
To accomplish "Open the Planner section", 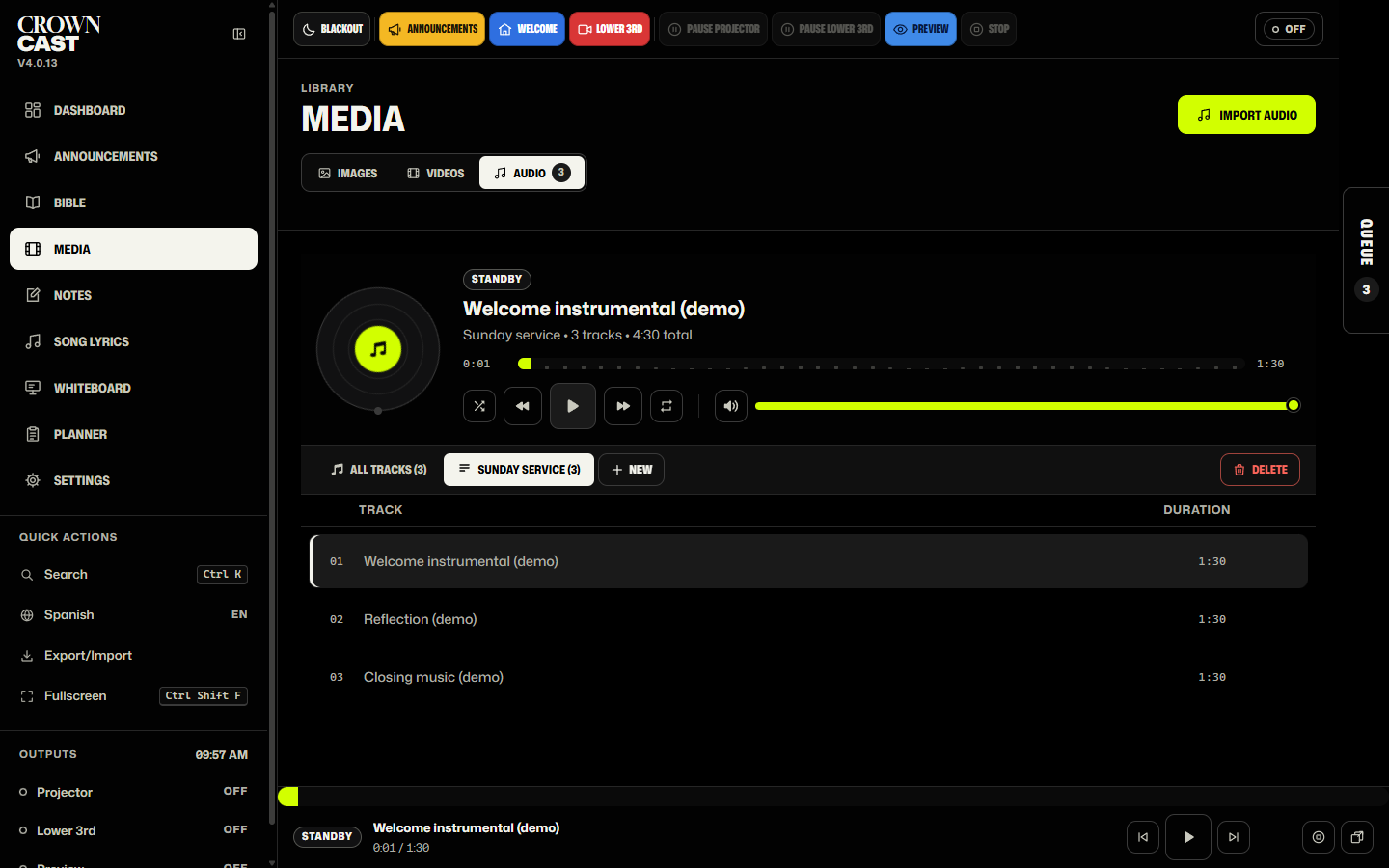I will coord(133,434).
